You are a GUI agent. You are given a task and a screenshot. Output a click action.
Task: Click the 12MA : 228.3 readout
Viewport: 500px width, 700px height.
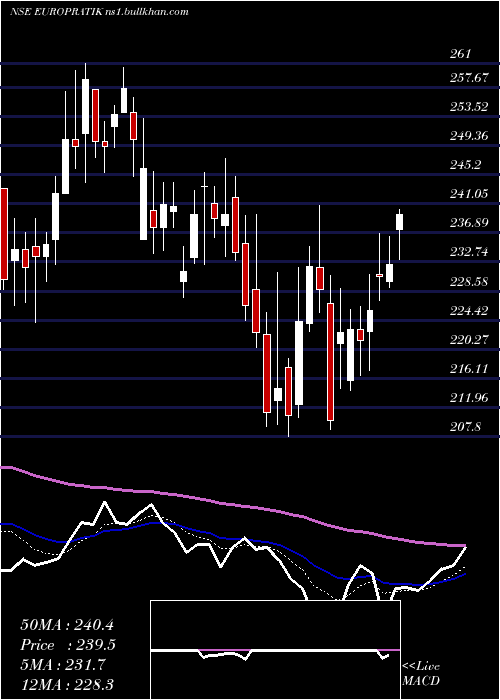tap(67, 684)
